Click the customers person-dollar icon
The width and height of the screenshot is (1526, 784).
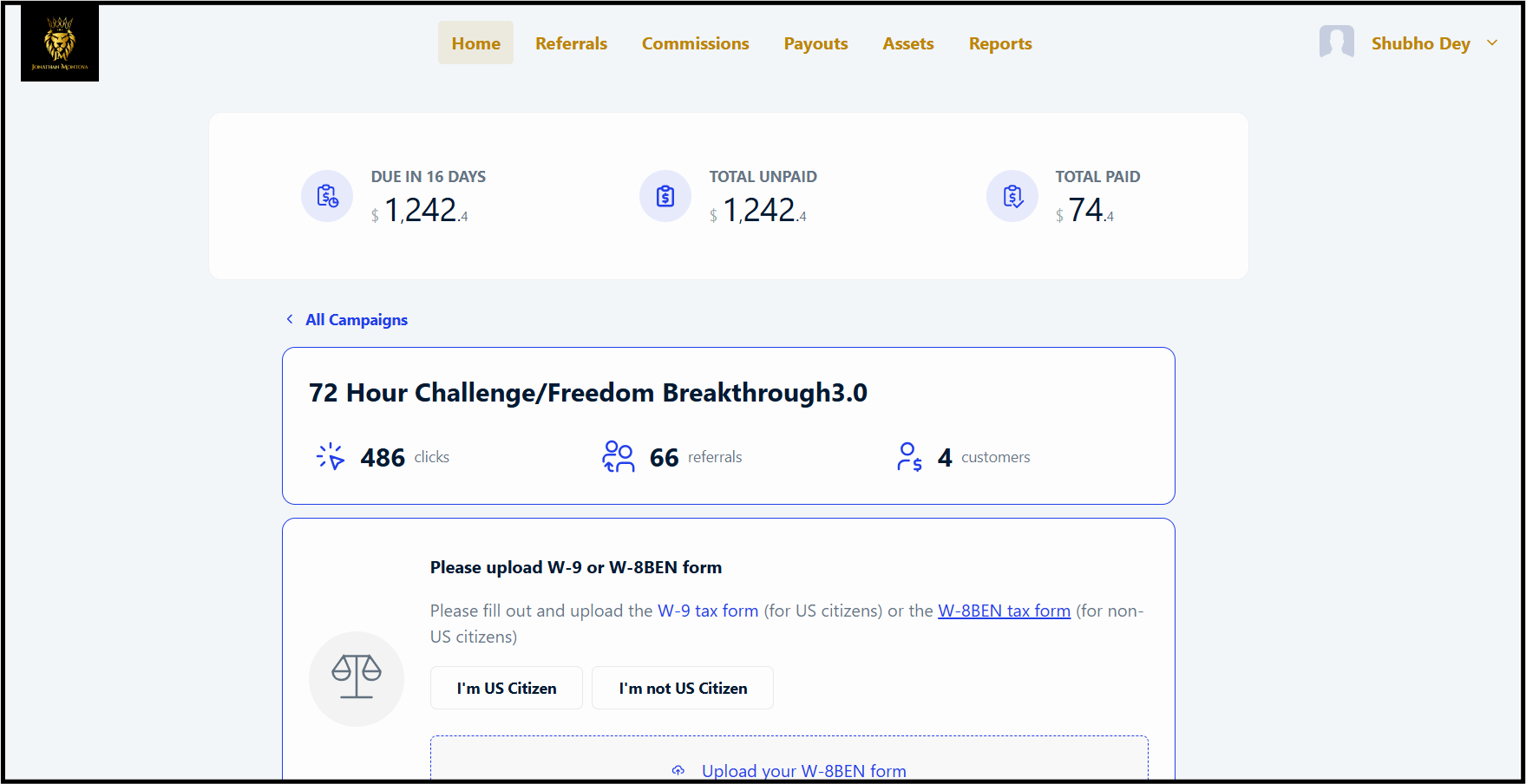pyautogui.click(x=909, y=456)
